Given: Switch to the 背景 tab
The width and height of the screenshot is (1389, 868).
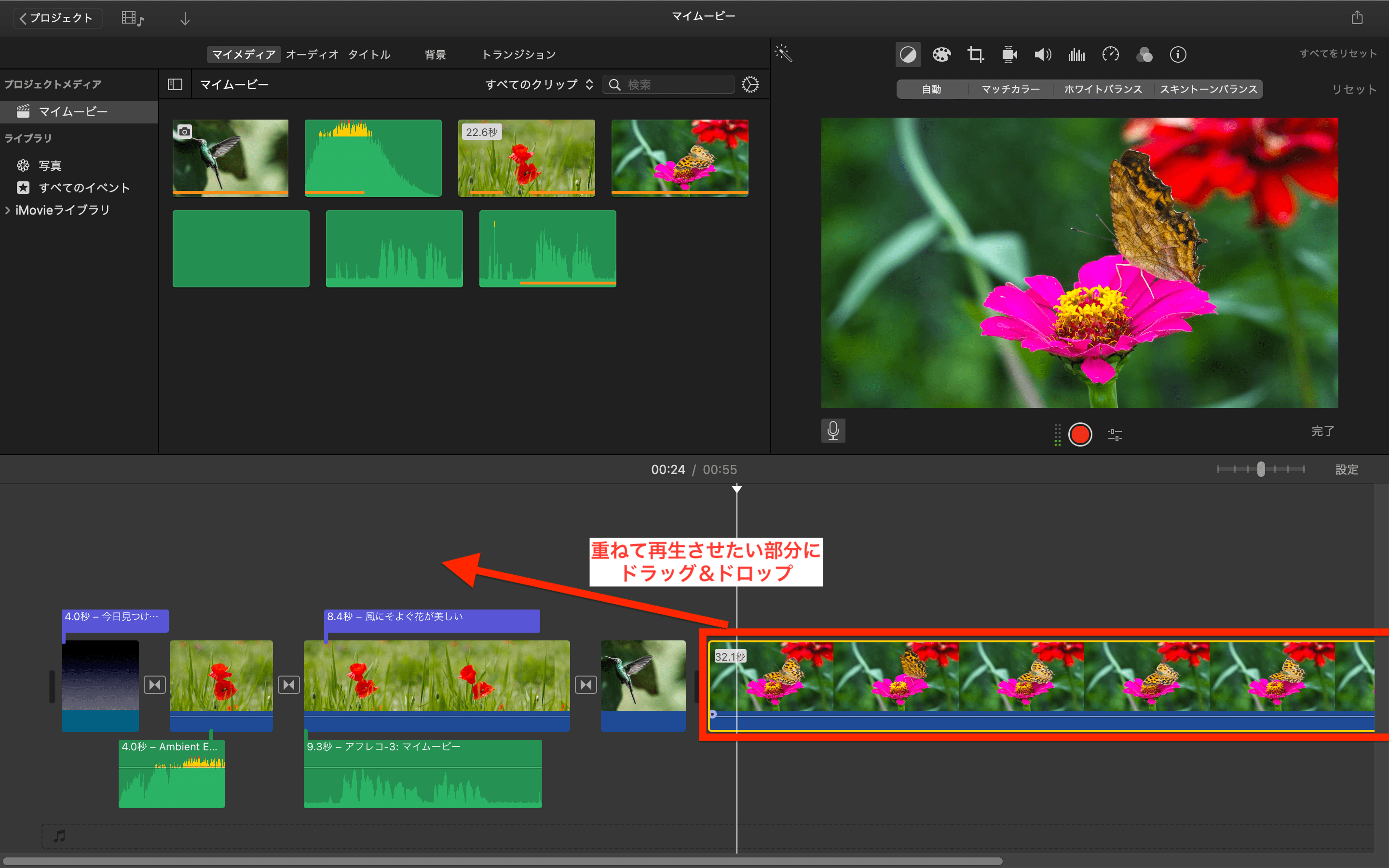Looking at the screenshot, I should (435, 54).
